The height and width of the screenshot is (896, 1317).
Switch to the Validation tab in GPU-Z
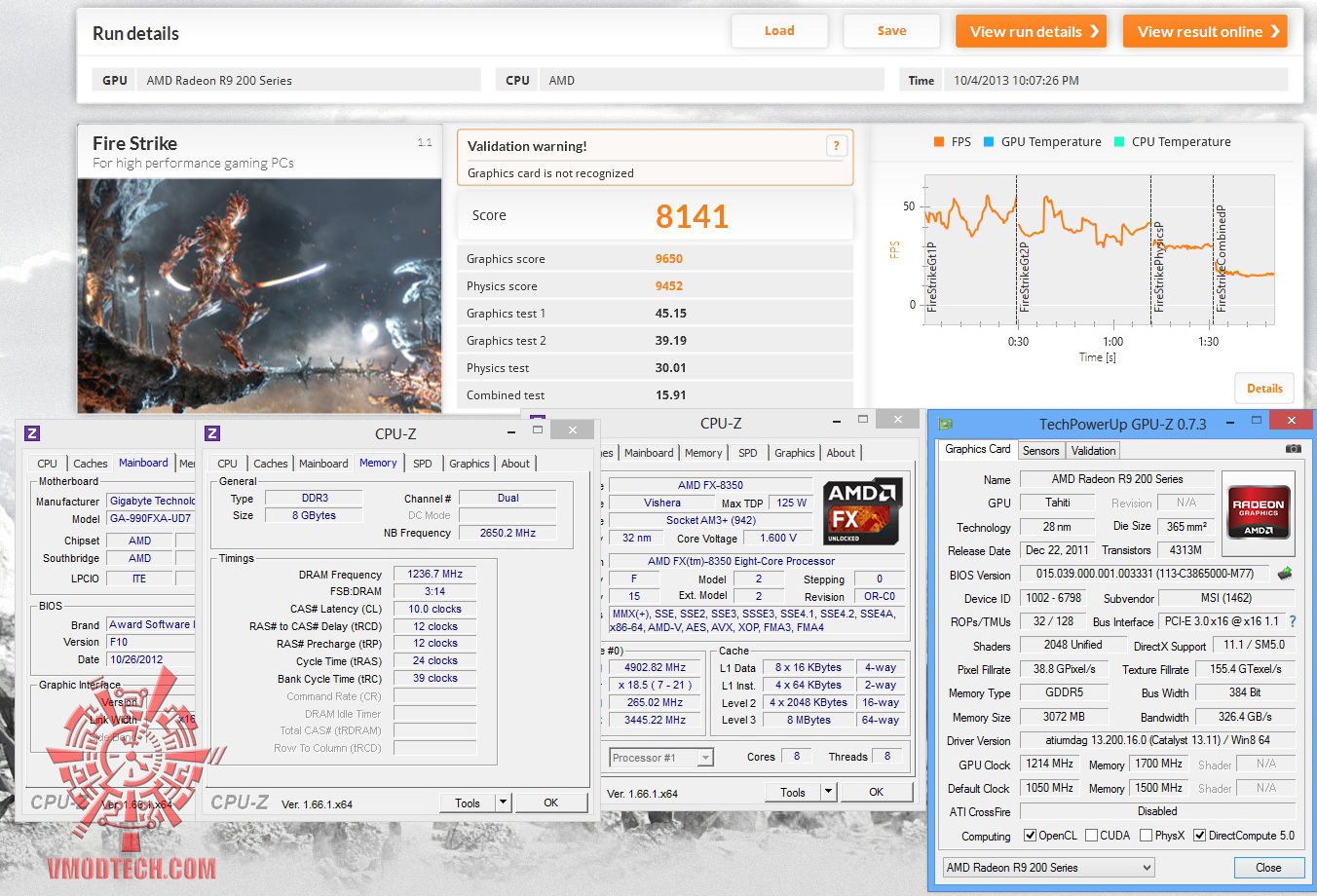point(1093,451)
